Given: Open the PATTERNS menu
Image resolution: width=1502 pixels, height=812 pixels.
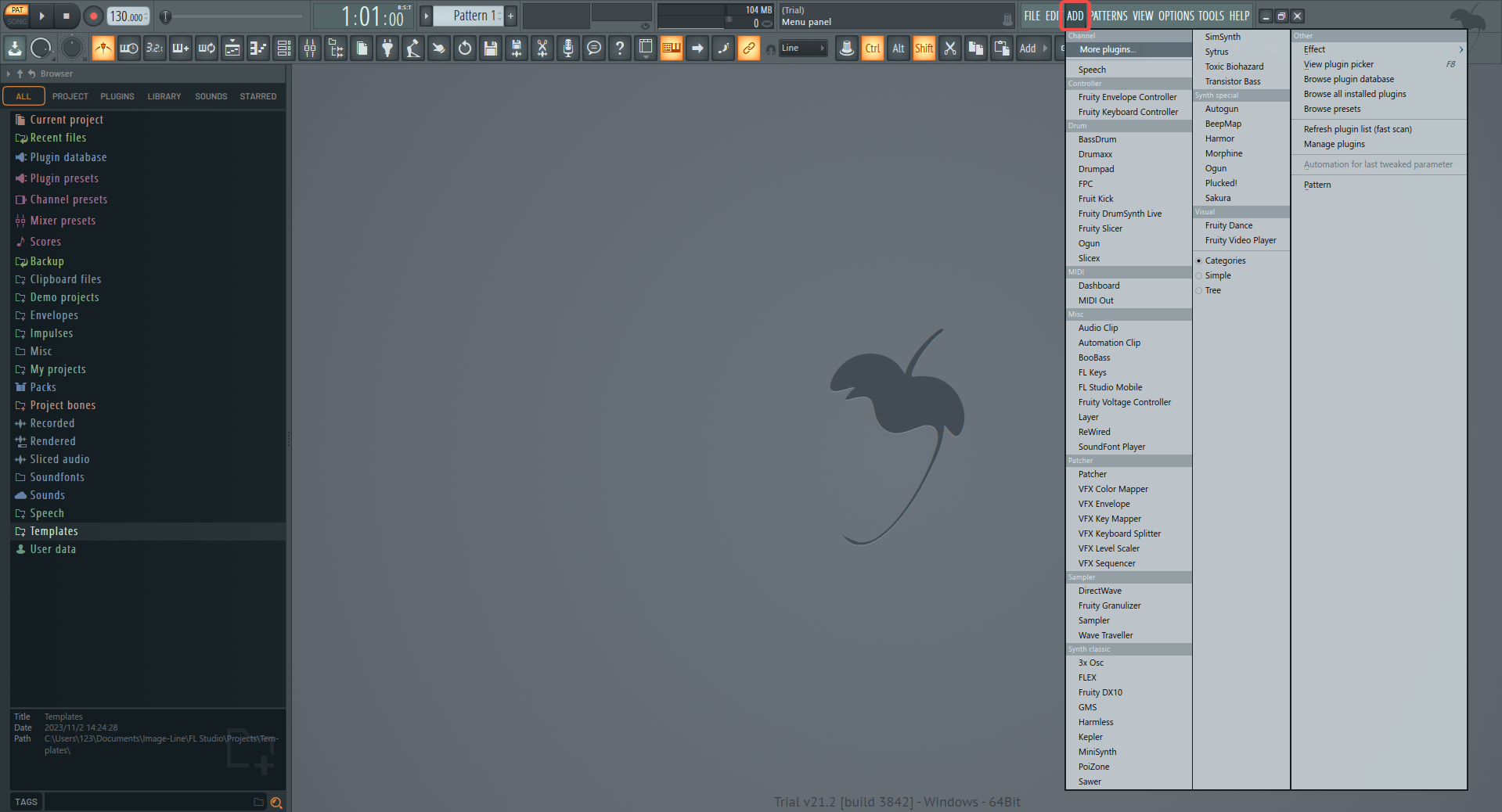Looking at the screenshot, I should point(1108,15).
